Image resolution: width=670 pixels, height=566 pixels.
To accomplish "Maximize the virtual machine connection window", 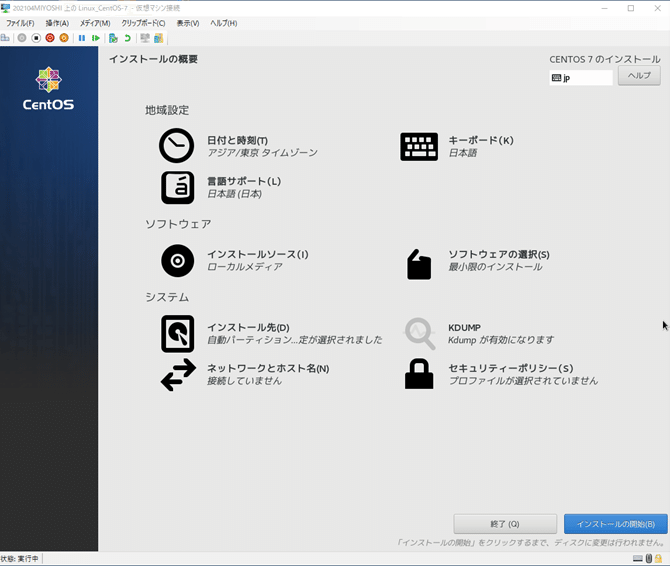I will click(x=631, y=8).
